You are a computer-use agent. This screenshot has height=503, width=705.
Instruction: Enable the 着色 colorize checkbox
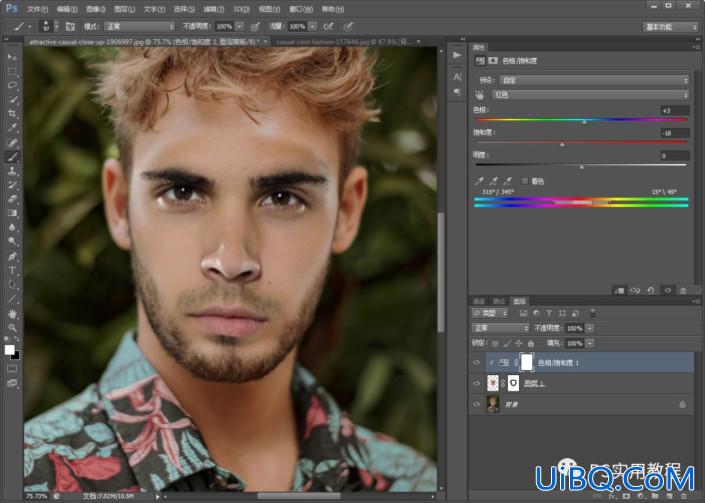click(x=525, y=181)
